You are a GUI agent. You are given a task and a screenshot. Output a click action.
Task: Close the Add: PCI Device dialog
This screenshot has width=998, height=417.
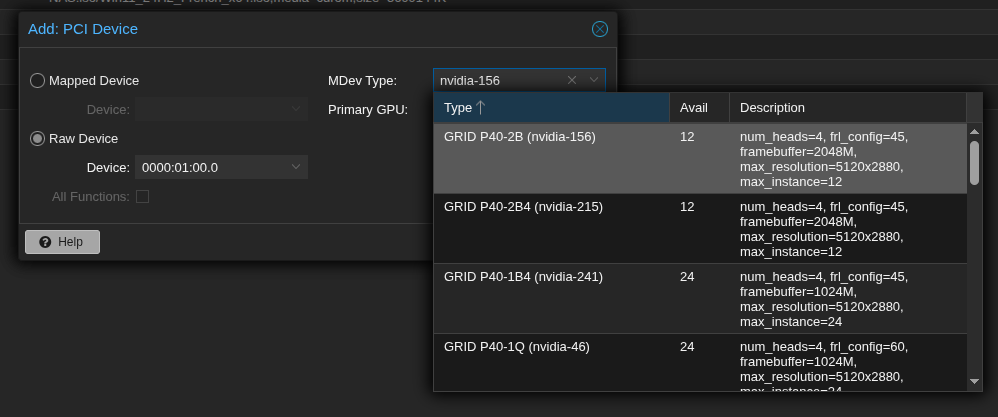600,29
